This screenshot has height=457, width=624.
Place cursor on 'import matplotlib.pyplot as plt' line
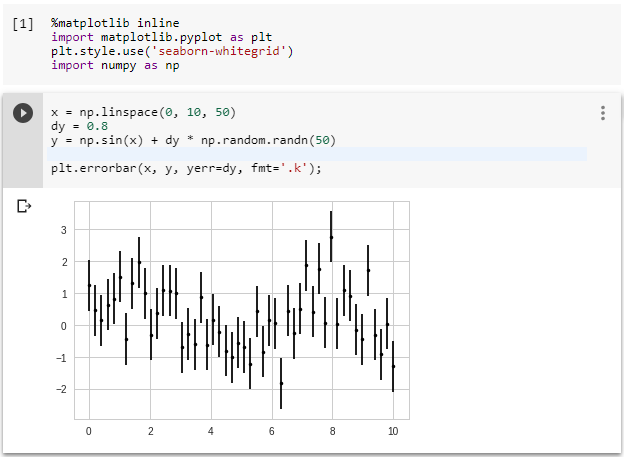pyautogui.click(x=162, y=37)
